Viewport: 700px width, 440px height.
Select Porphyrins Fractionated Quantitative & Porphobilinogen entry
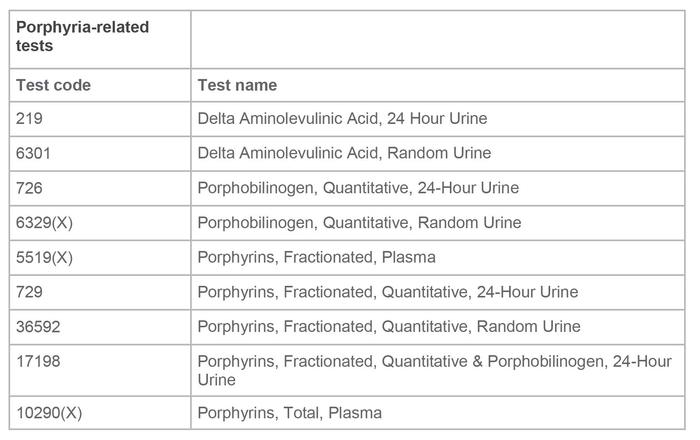(434, 370)
